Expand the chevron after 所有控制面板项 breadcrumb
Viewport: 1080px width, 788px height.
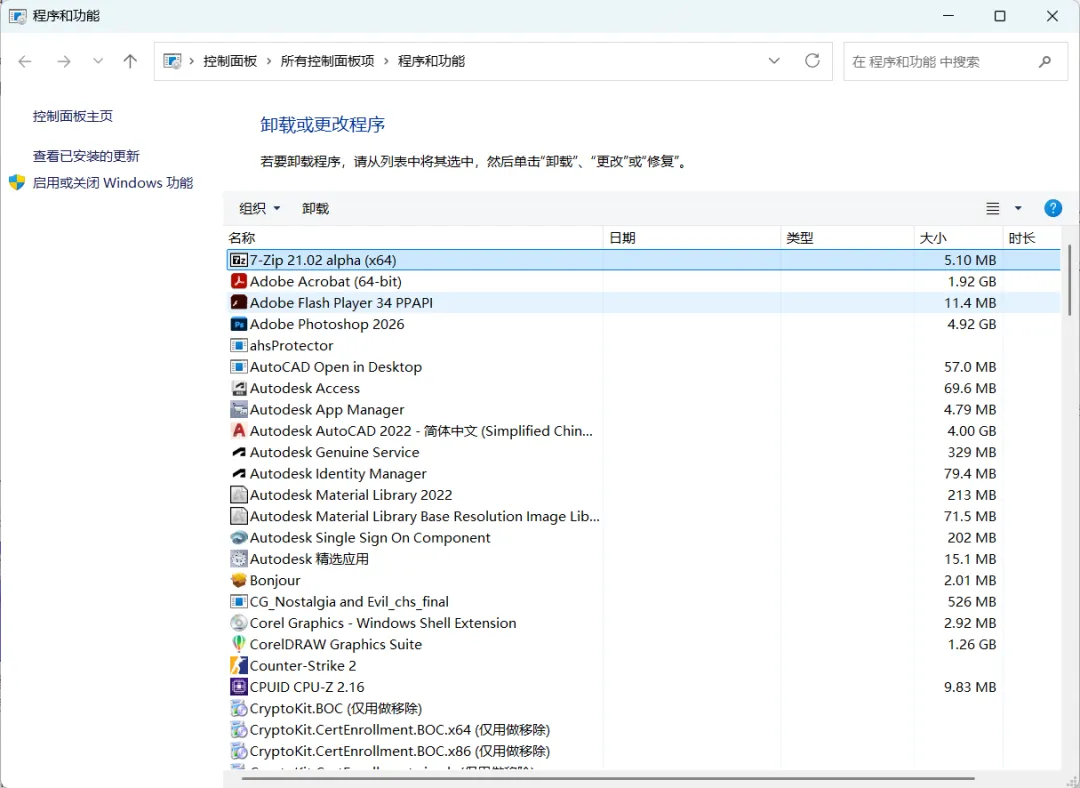point(386,61)
